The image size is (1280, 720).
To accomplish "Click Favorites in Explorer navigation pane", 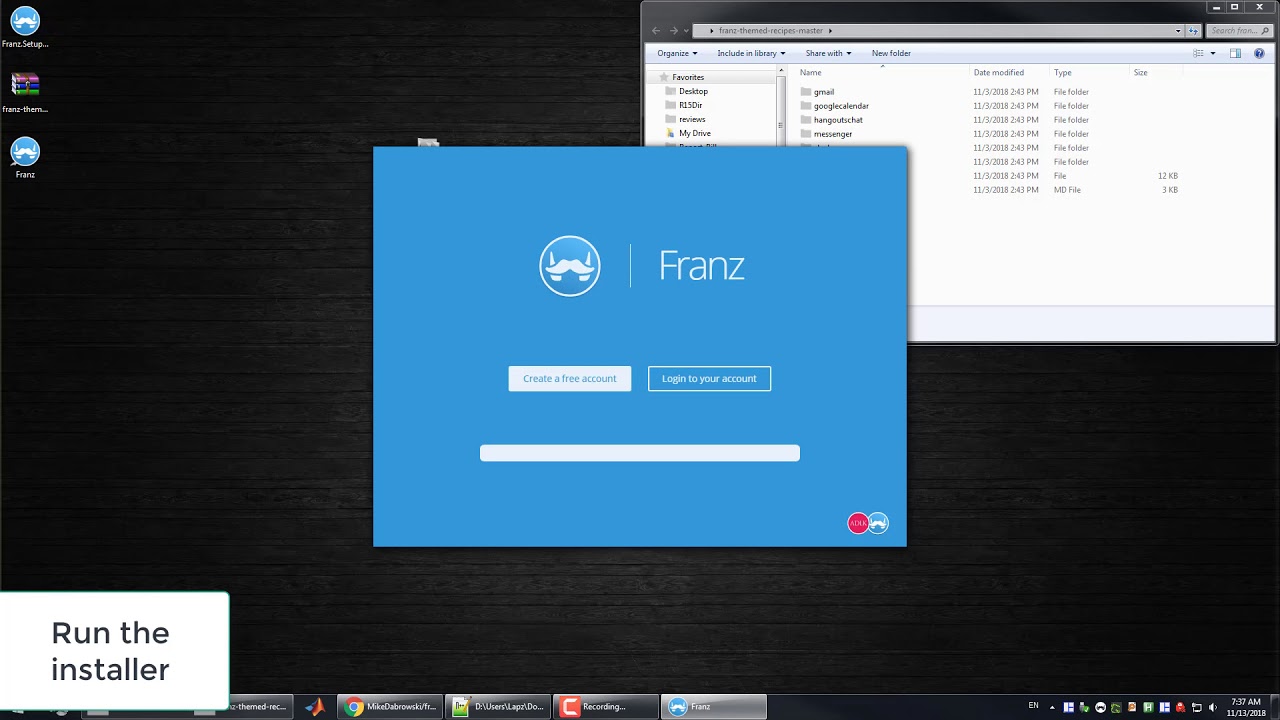I will point(688,77).
